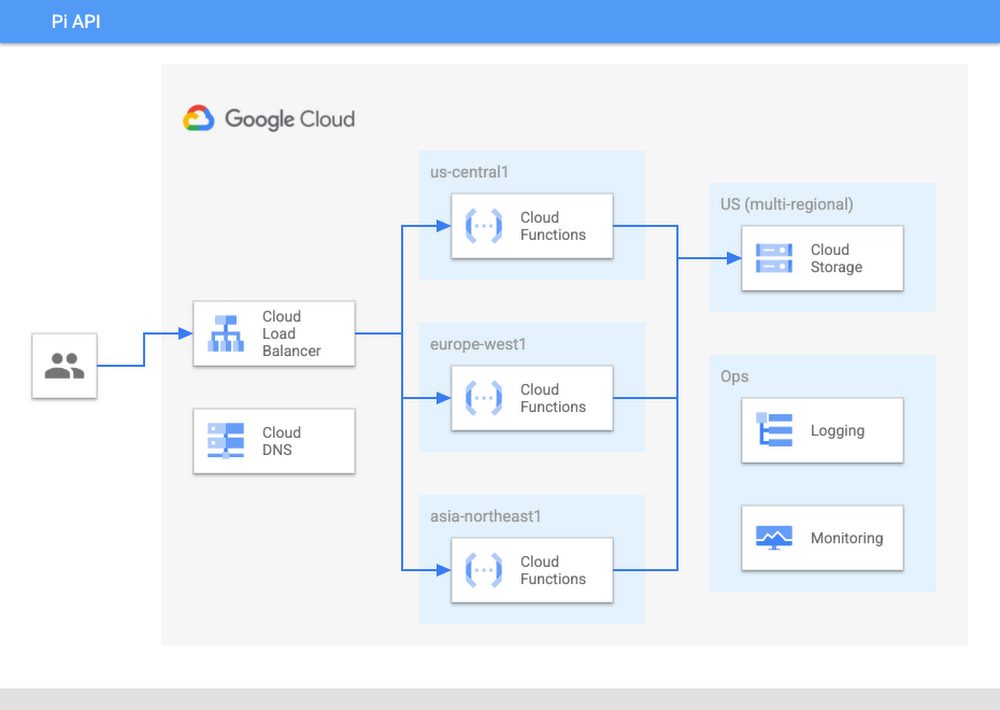The image size is (1000, 710).
Task: Click Cloud Functions text in us-central1
Action: point(553,226)
